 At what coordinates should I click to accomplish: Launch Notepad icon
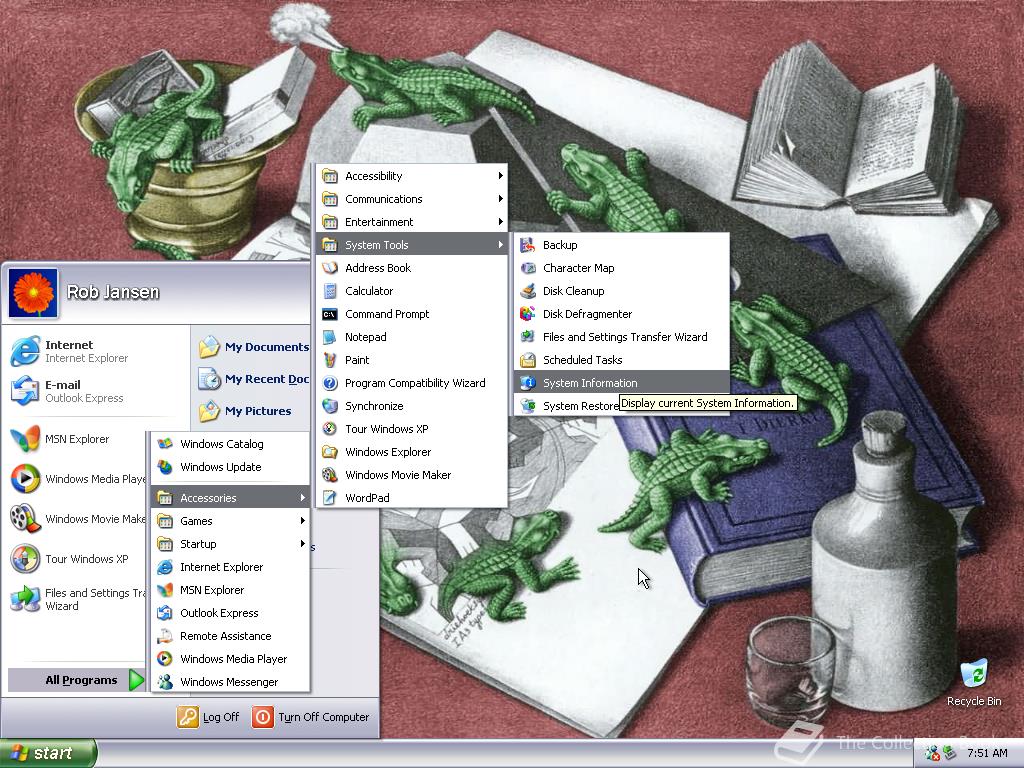[330, 337]
